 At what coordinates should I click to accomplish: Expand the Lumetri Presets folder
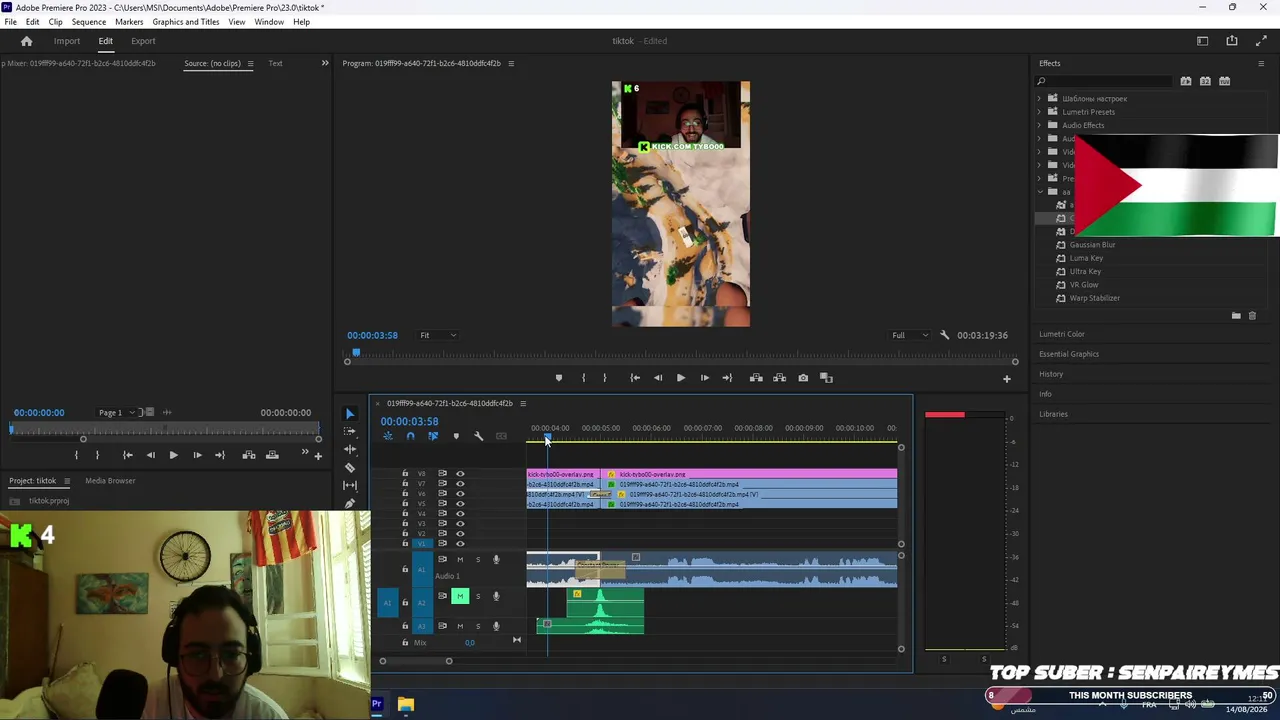click(1039, 112)
